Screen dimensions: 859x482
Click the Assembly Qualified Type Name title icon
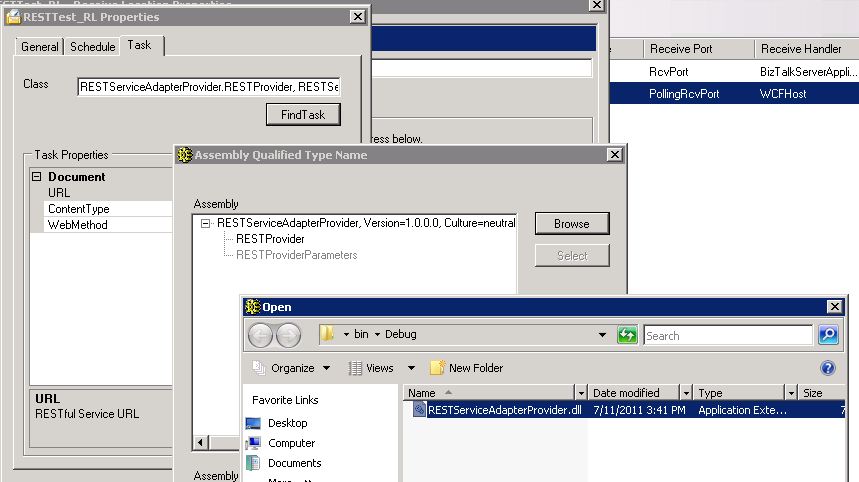(x=185, y=155)
